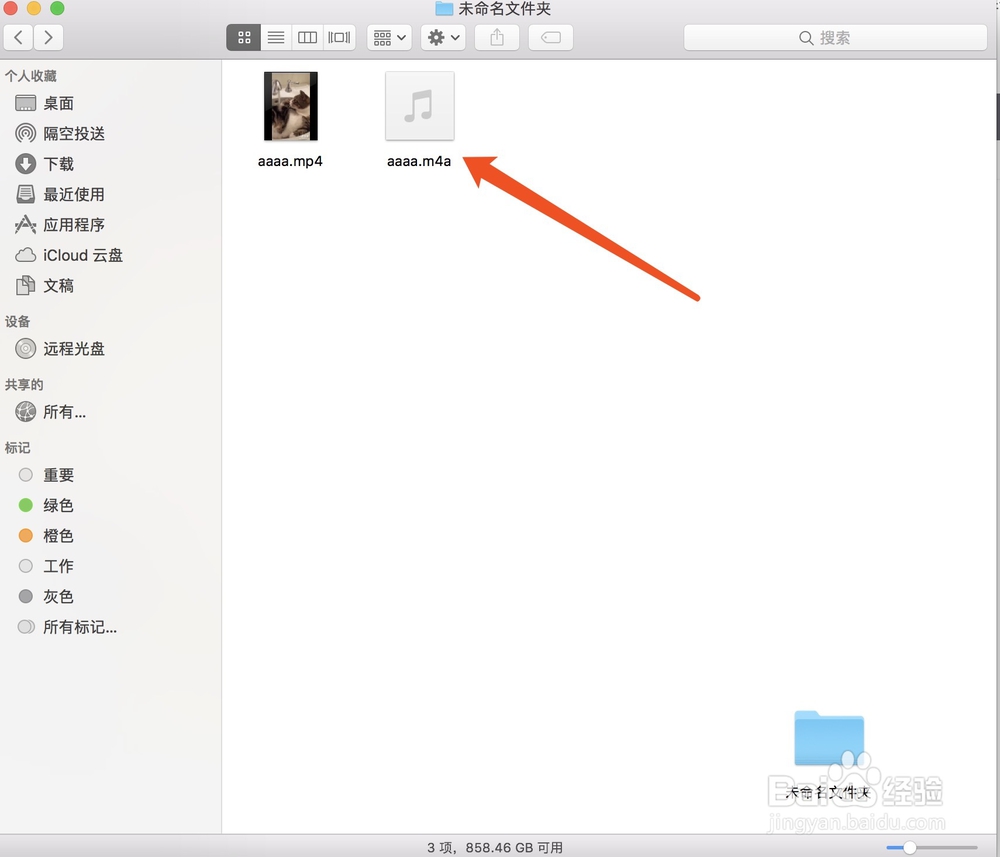1000x857 pixels.
Task: Switch to Cover Flow view
Action: point(338,37)
